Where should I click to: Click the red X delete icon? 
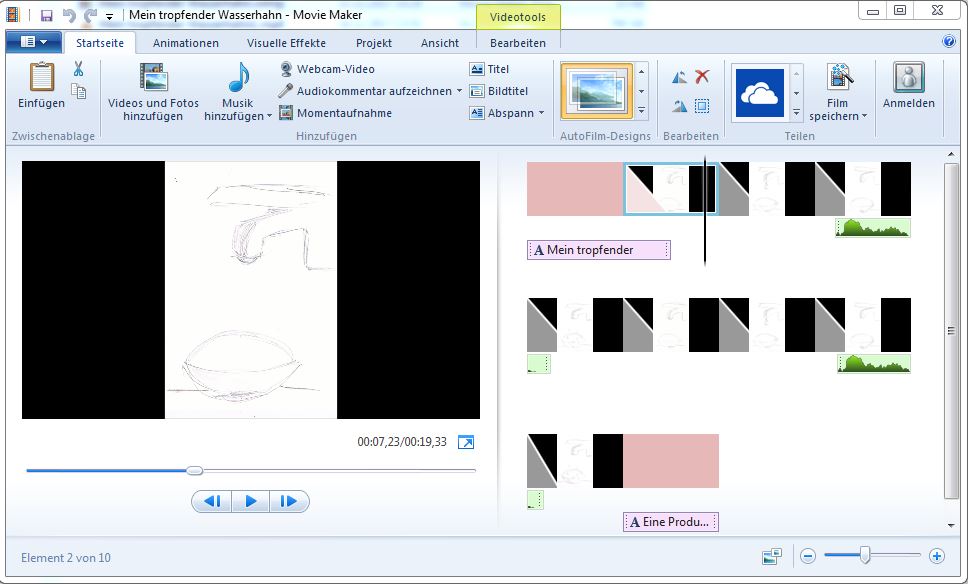pos(702,77)
